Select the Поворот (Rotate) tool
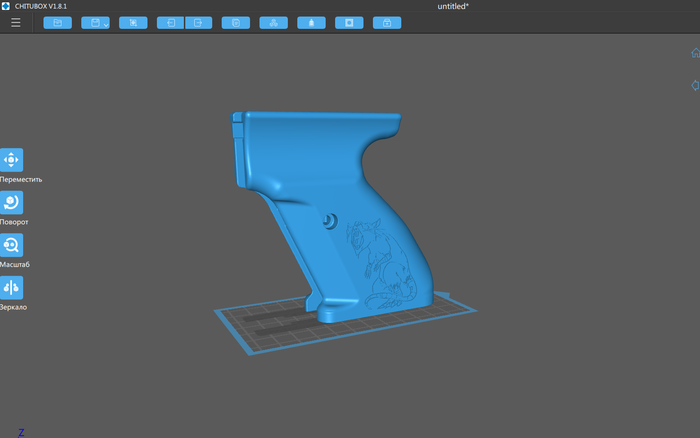This screenshot has width=700, height=438. tap(11, 203)
